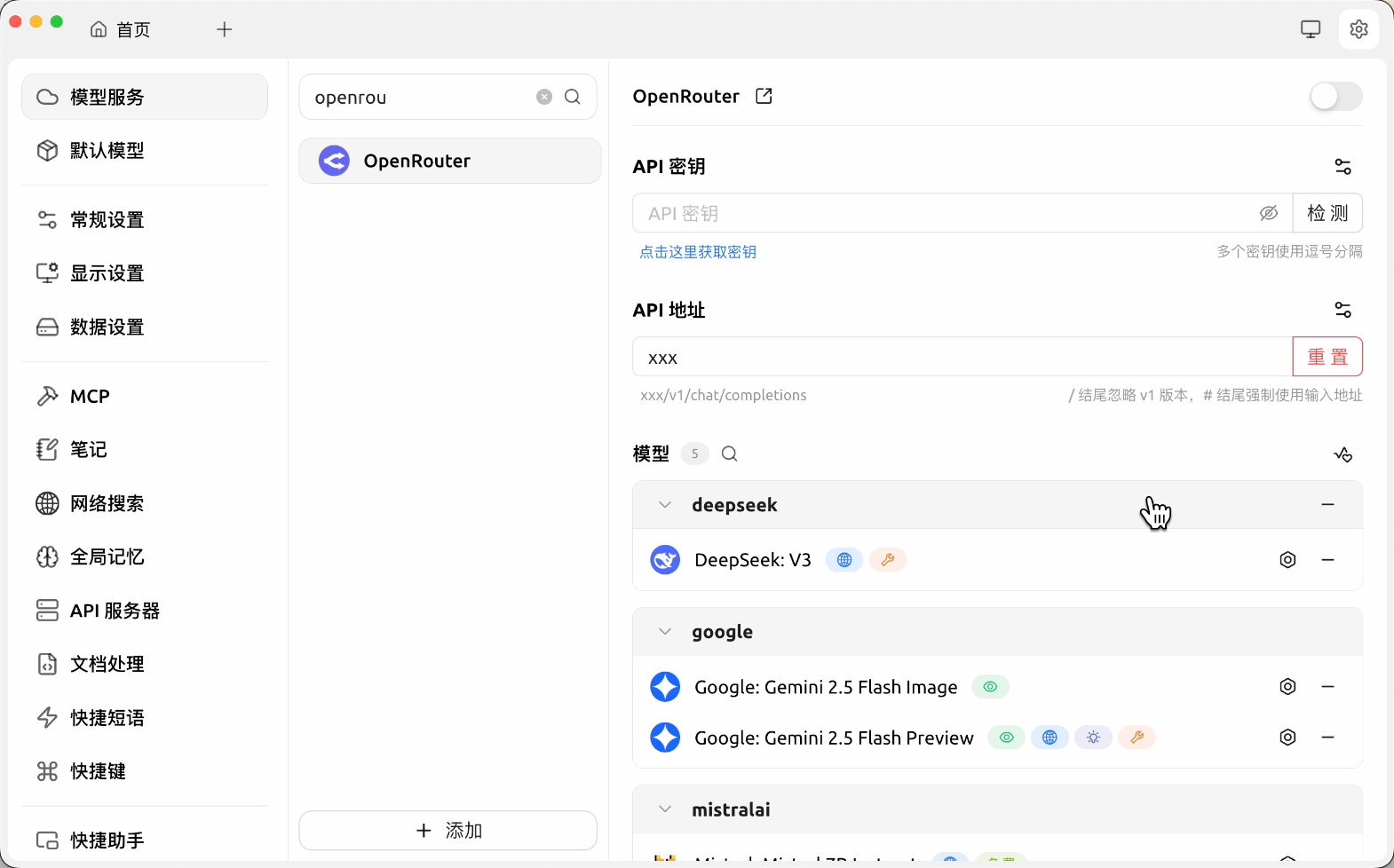Open API 密钥 management settings icon
Screen dimensions: 1394x868
pyautogui.click(x=1343, y=166)
